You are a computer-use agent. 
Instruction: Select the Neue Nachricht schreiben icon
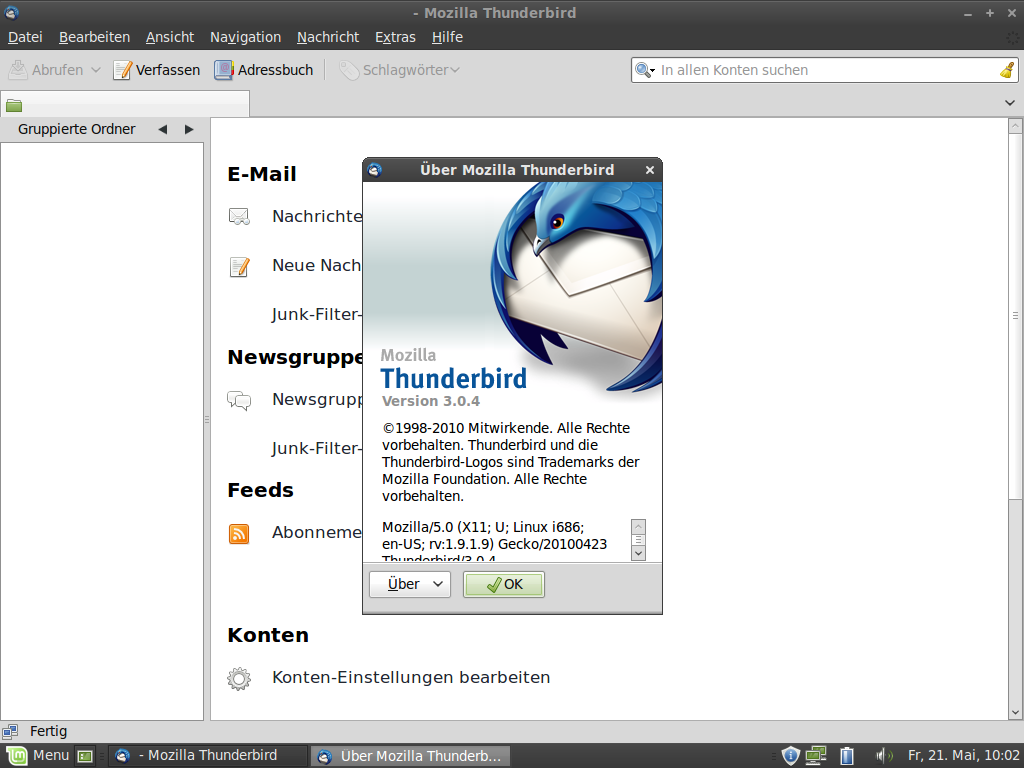[x=239, y=265]
